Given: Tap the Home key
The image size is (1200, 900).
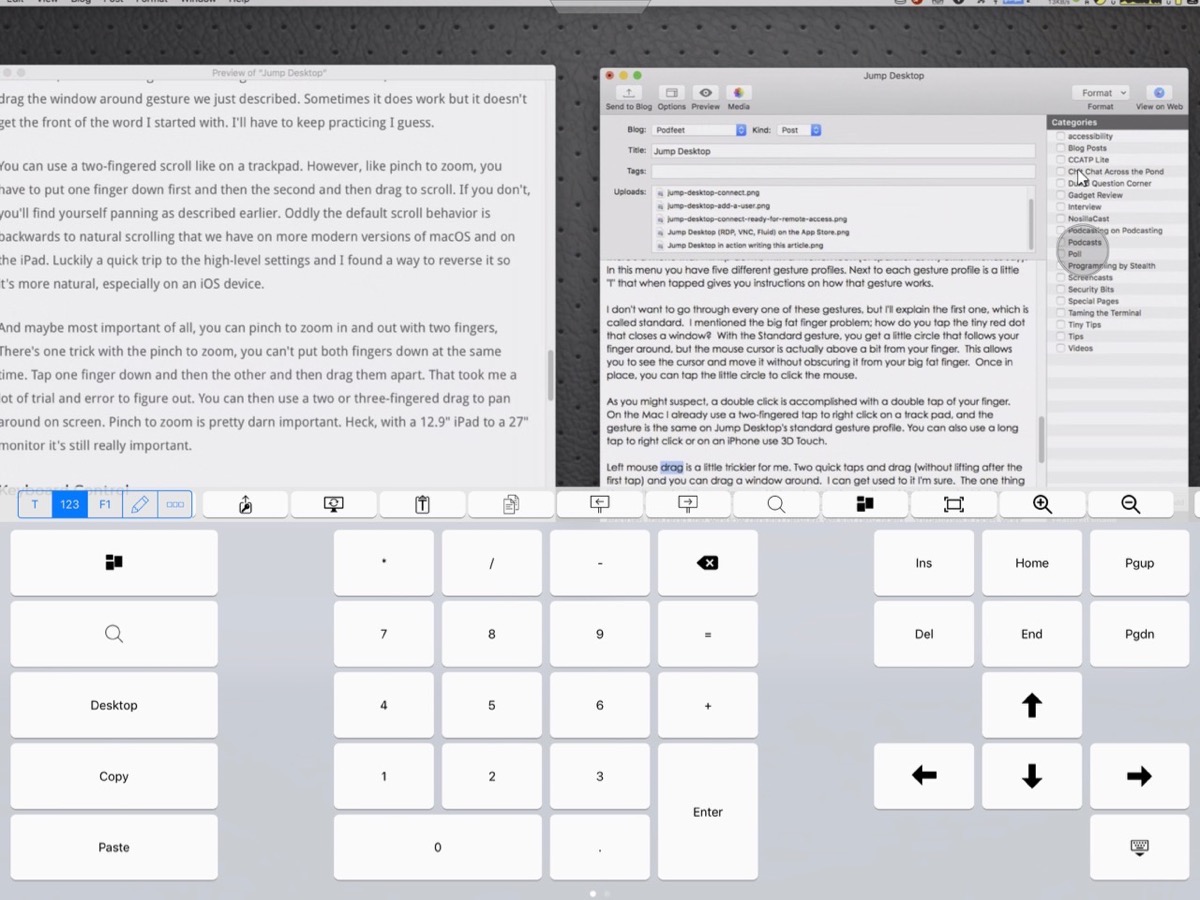Looking at the screenshot, I should tap(1032, 563).
